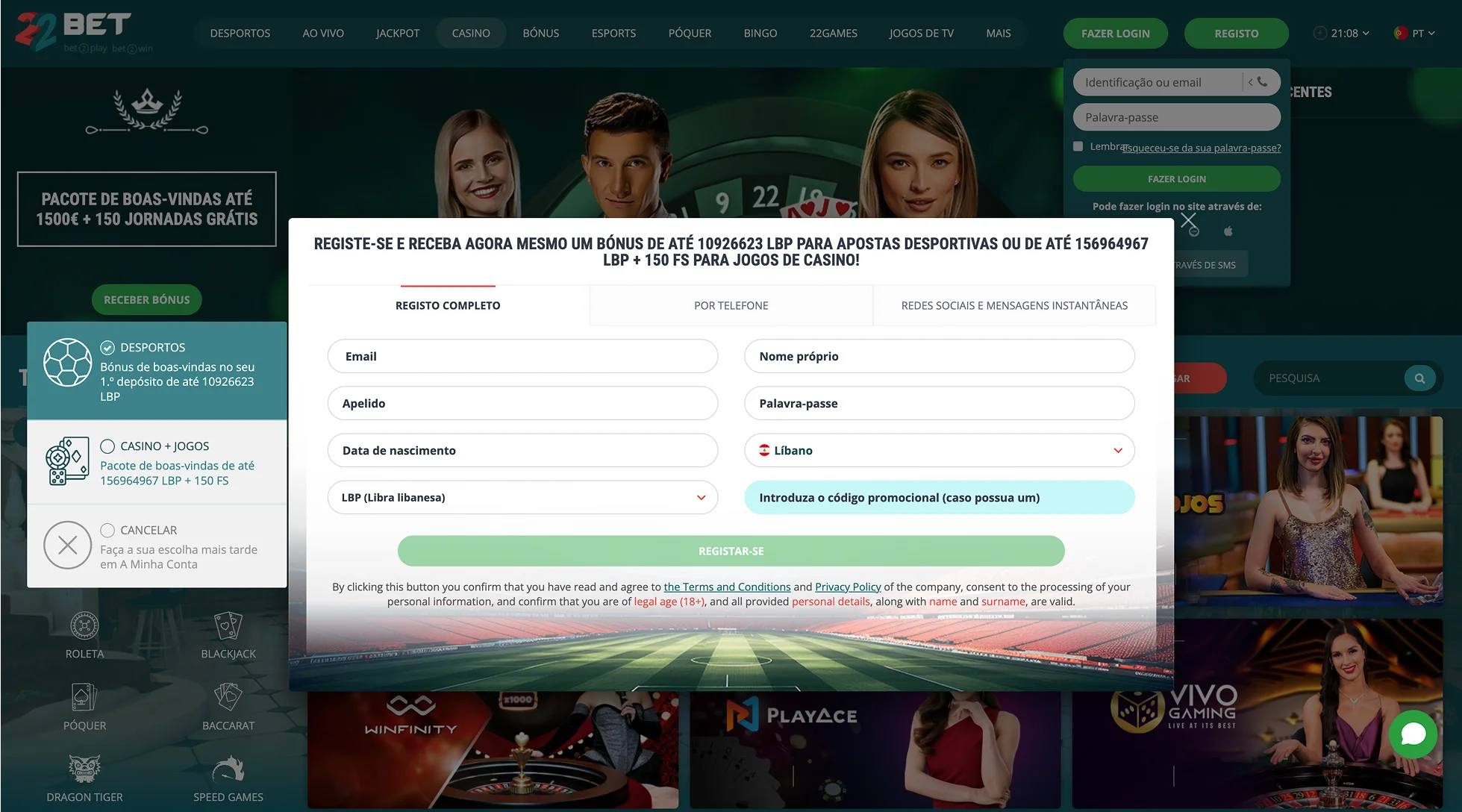Open the Speed Games icon
This screenshot has width=1462, height=812.
[228, 769]
